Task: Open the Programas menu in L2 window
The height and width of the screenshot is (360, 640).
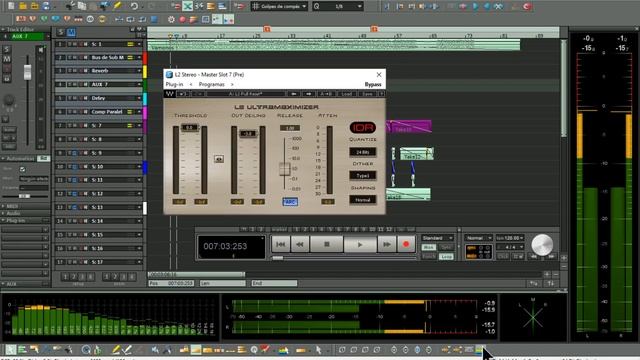Action: 211,84
